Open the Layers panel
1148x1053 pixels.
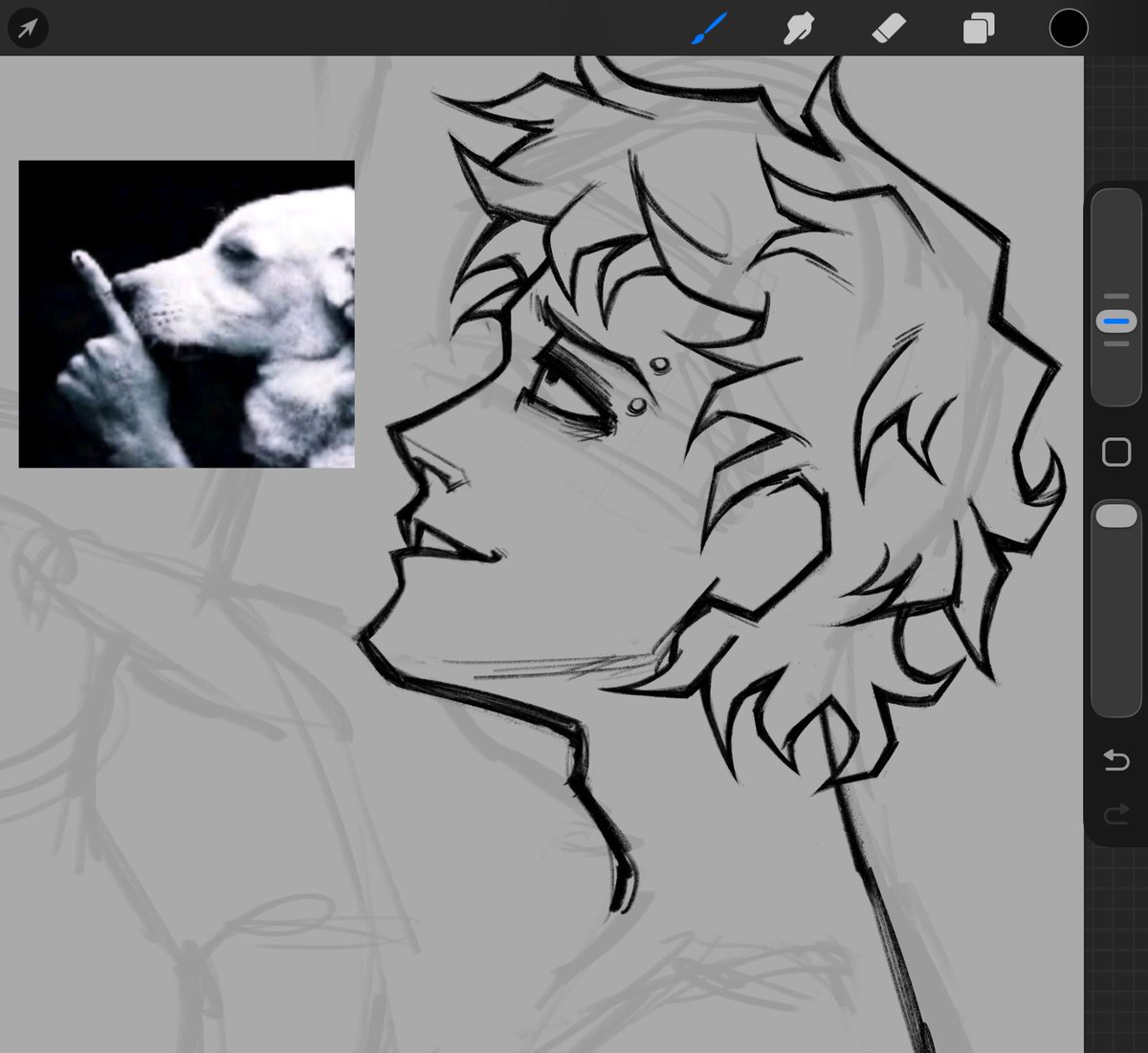point(978,29)
